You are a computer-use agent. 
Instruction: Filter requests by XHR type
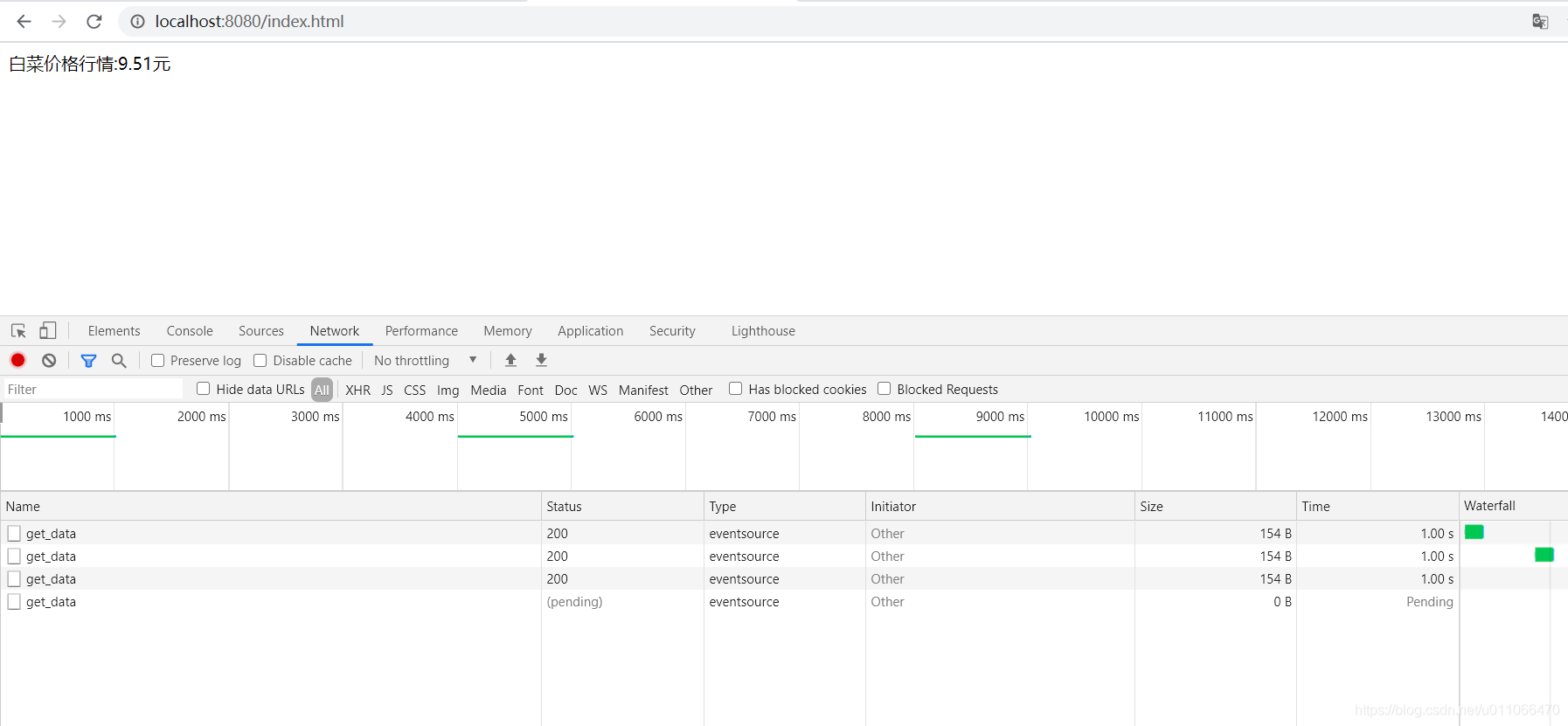[357, 390]
